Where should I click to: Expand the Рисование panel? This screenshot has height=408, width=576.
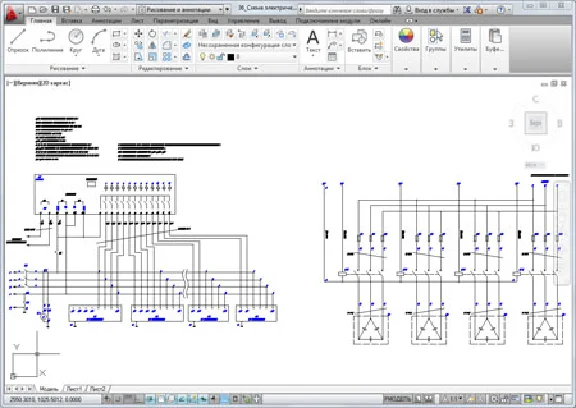point(67,68)
